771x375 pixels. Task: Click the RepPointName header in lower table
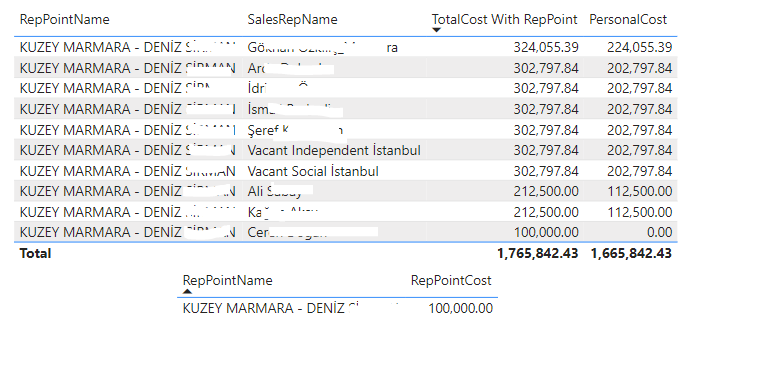227,281
